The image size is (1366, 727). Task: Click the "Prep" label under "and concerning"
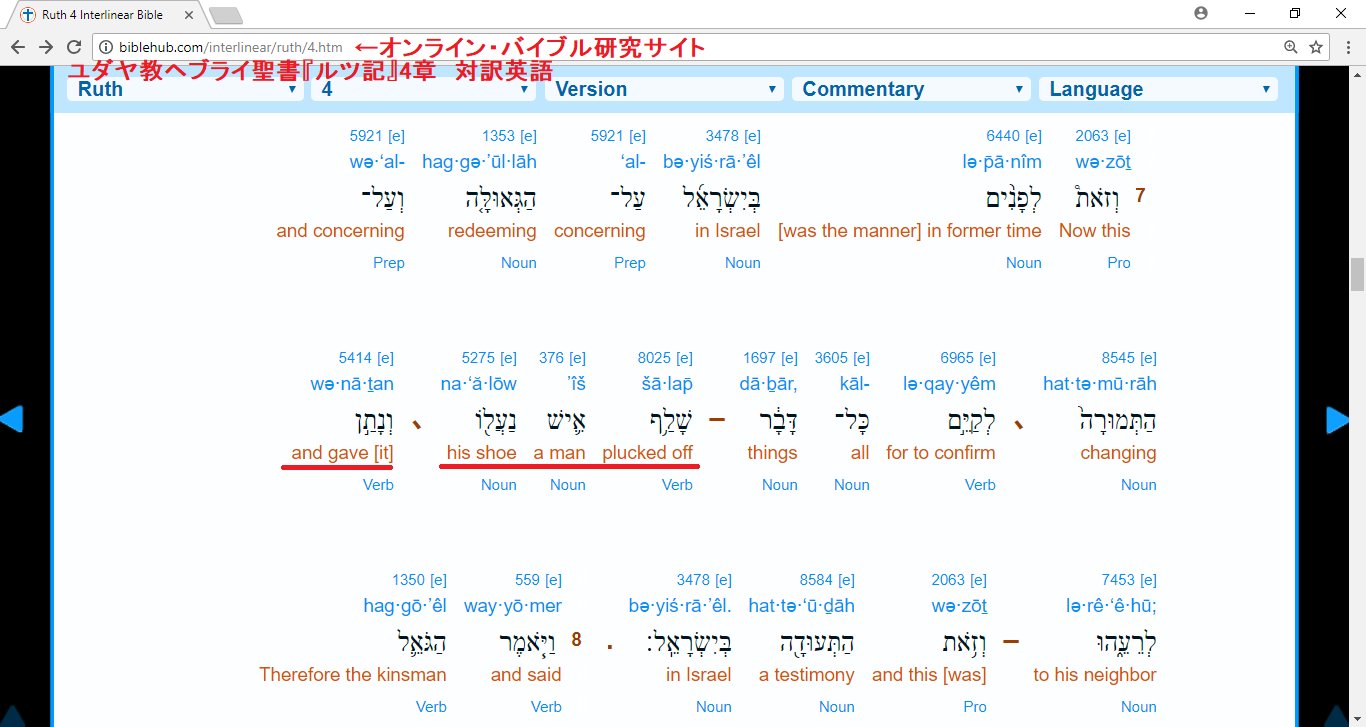[389, 263]
